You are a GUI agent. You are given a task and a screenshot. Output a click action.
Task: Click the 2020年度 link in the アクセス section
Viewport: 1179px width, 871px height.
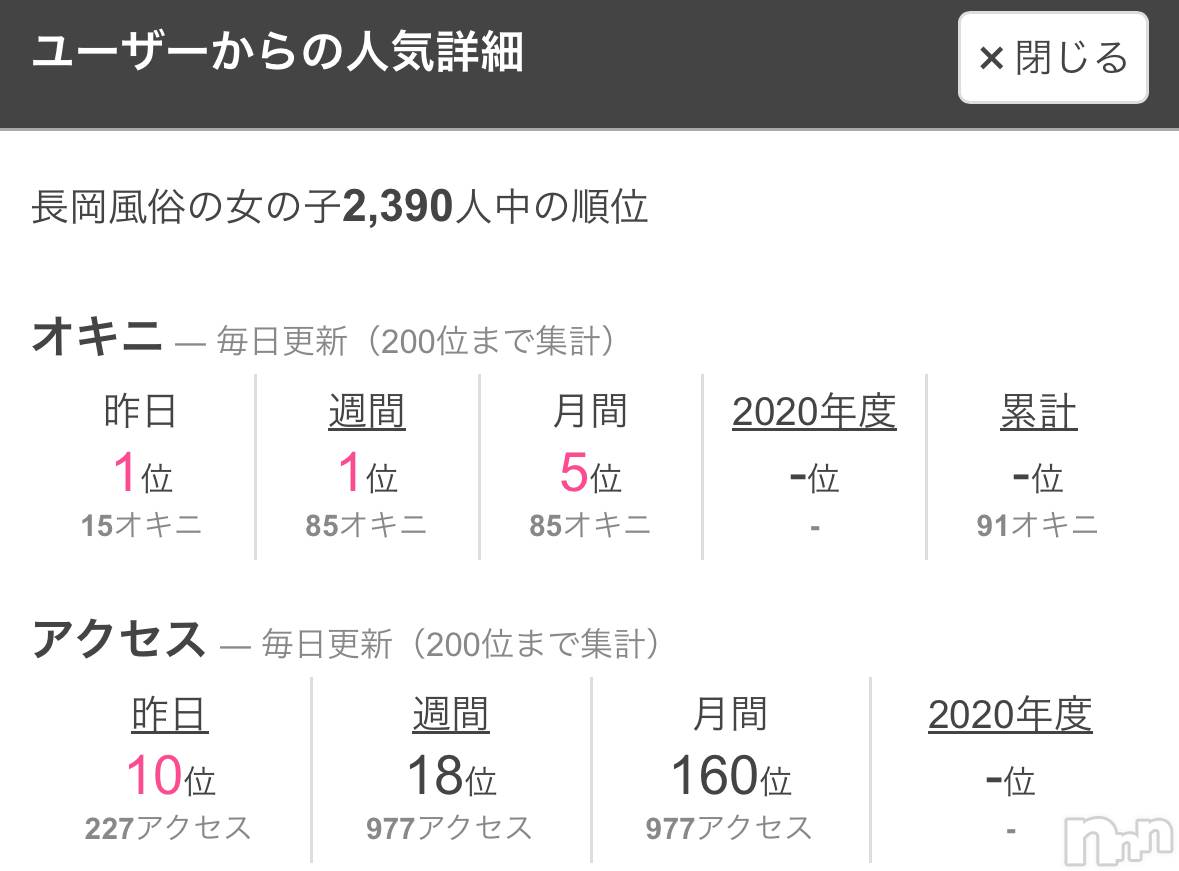click(1010, 714)
